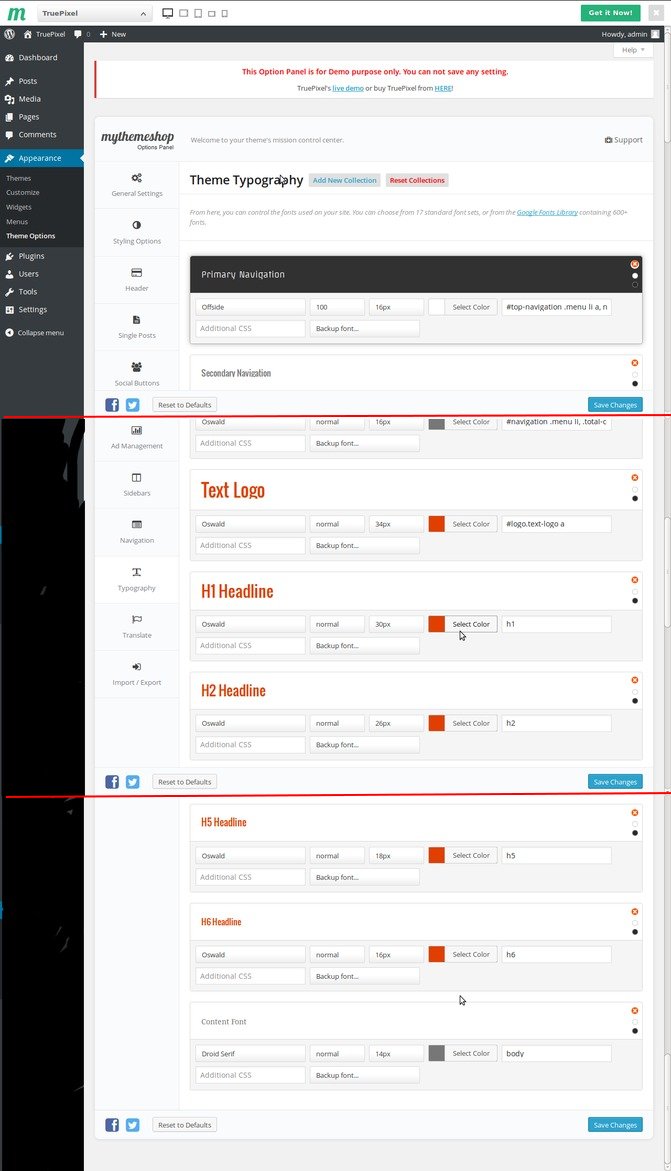Select the dark radio button on H1 Headline
This screenshot has height=1171, width=671.
(635, 602)
